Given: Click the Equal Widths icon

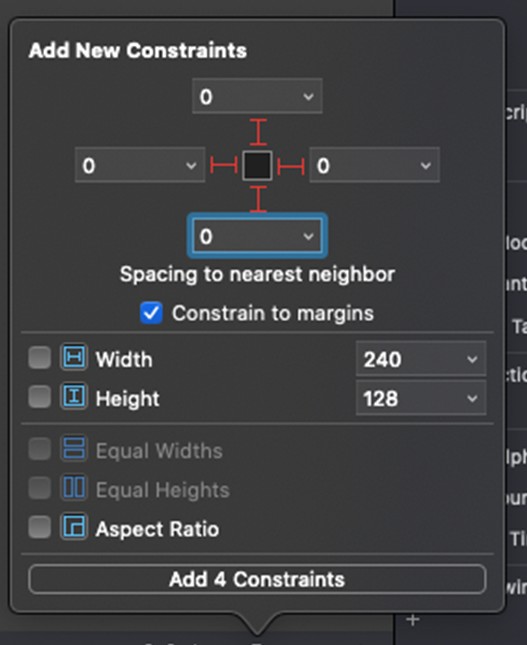Looking at the screenshot, I should [74, 448].
